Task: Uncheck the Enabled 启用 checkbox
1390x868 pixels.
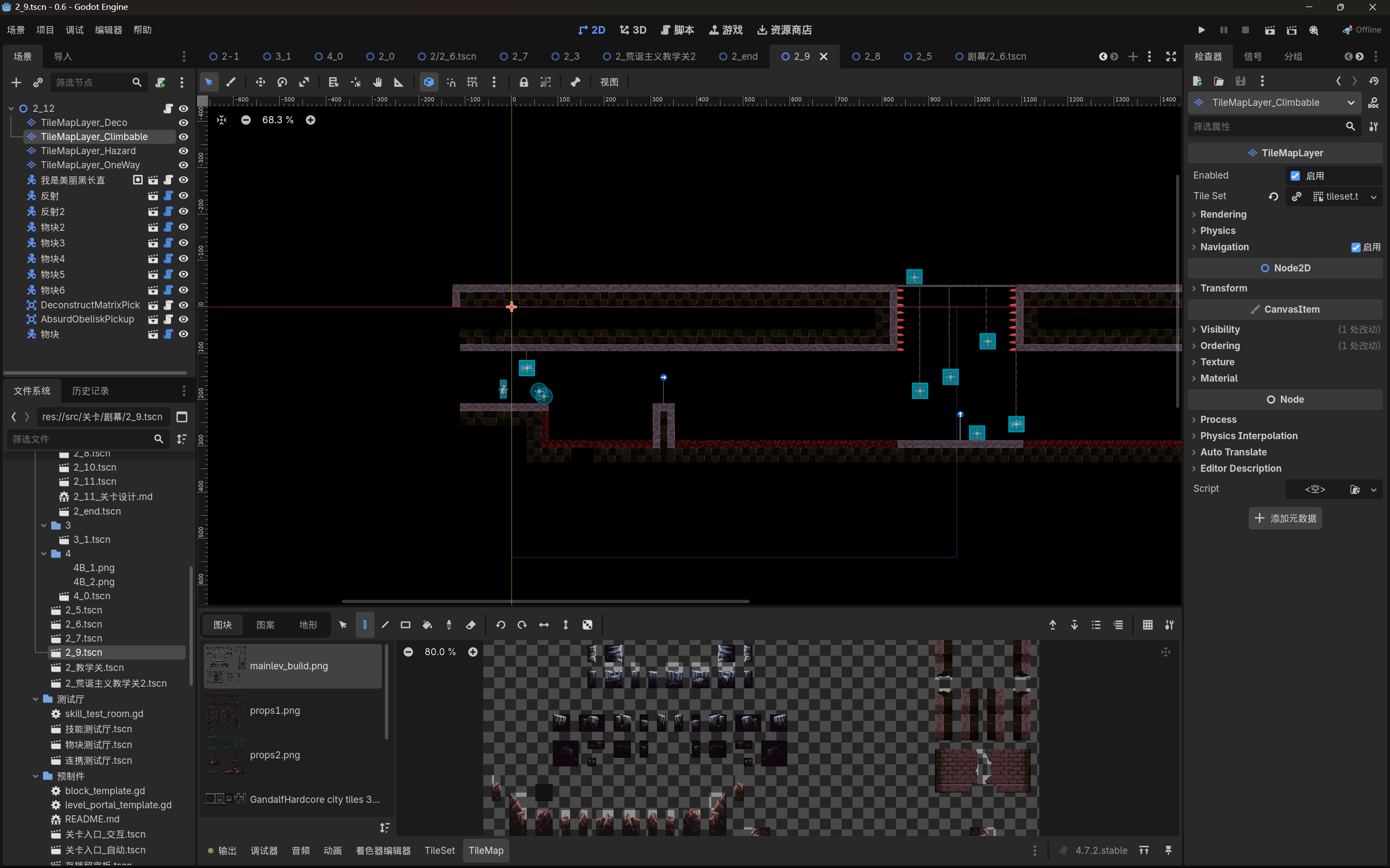Action: pos(1296,176)
